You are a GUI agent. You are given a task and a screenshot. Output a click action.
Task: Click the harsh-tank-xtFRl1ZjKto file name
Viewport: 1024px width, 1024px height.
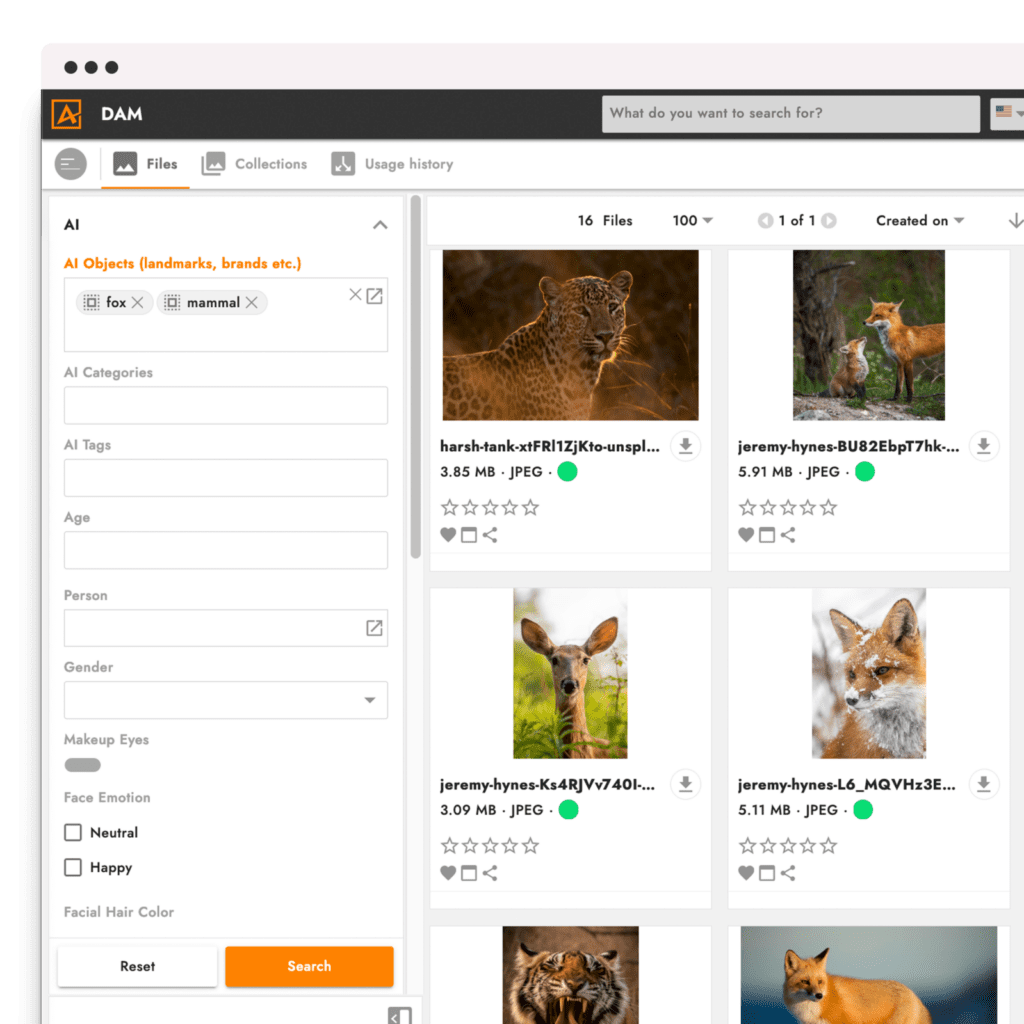point(550,447)
